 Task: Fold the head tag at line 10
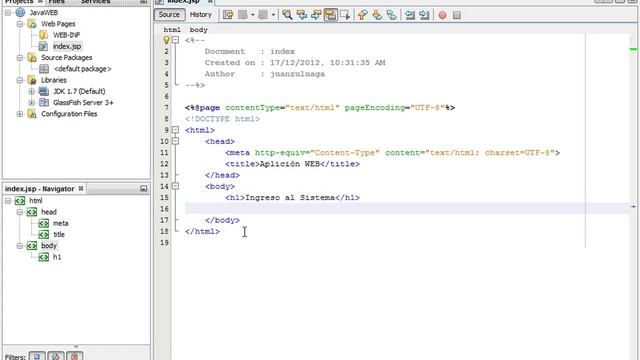point(175,141)
